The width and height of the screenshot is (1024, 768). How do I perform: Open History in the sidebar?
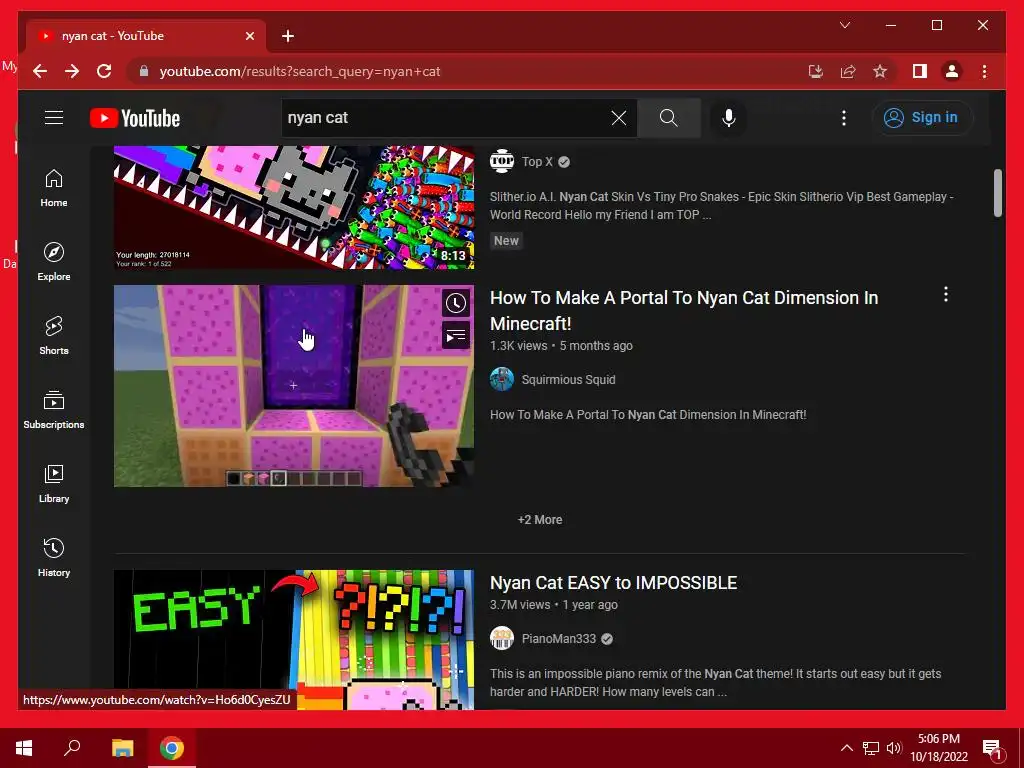click(x=54, y=557)
